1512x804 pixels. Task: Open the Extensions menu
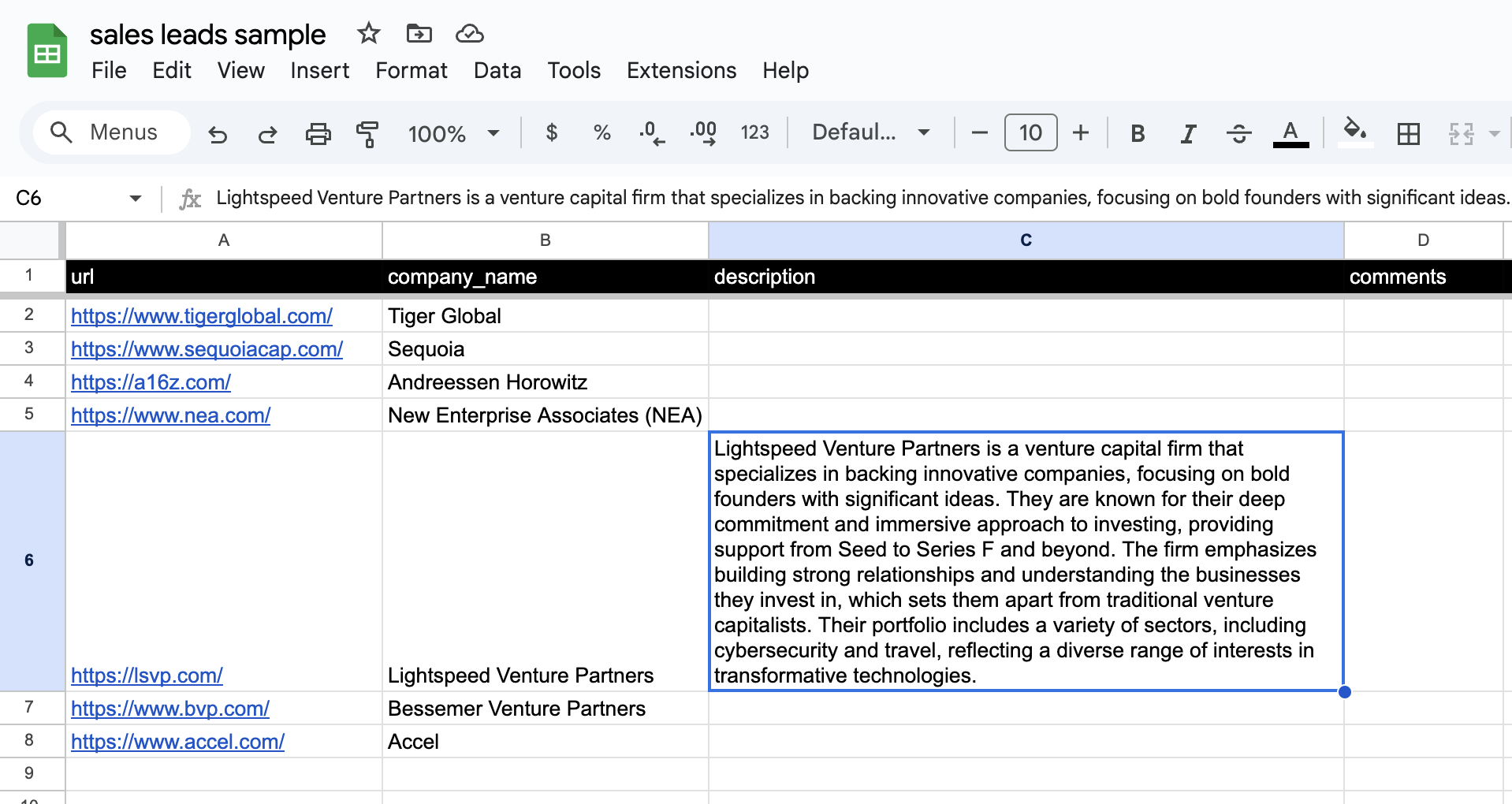[x=681, y=71]
